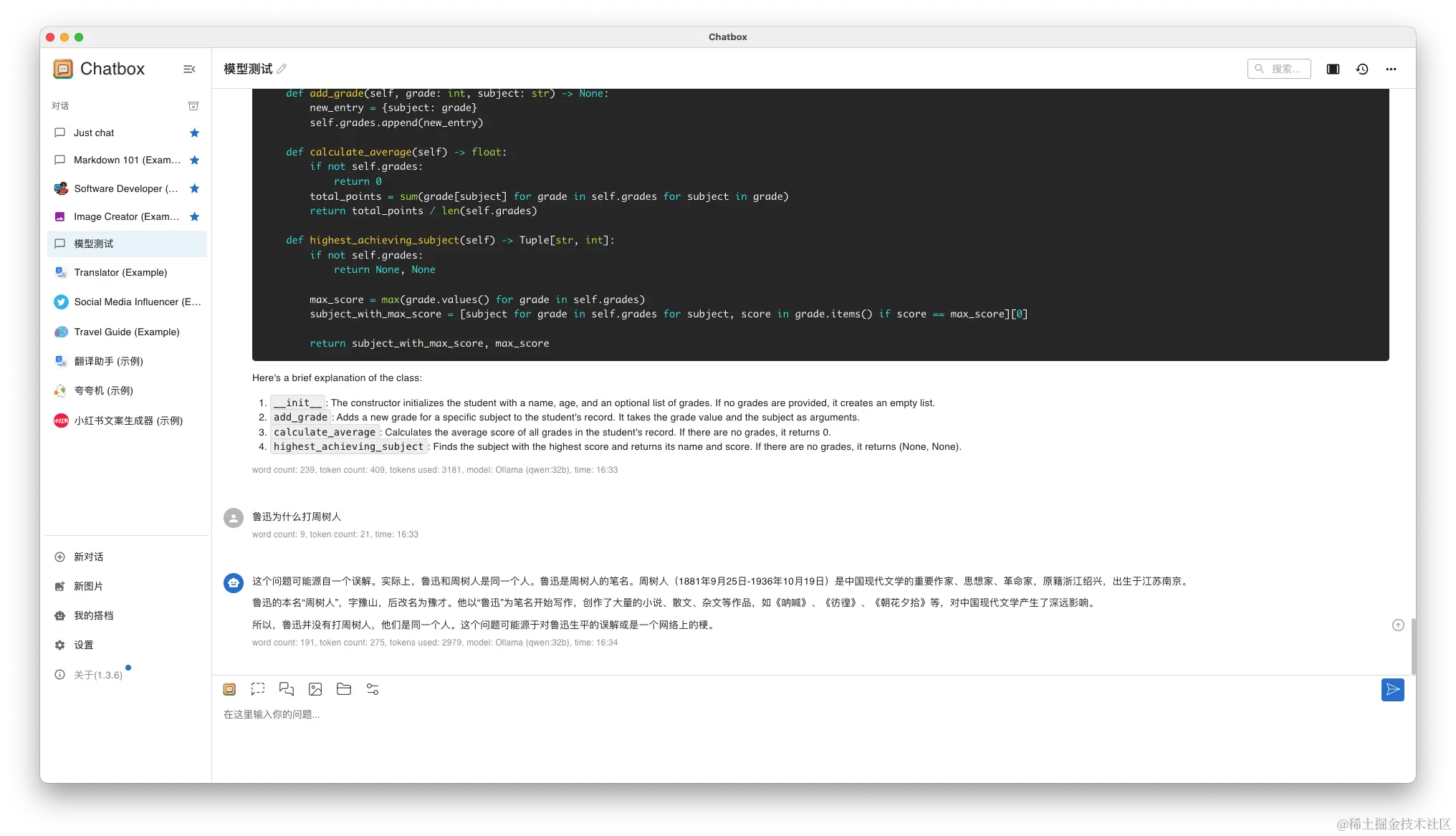Toggle star on Software Developer conversation
Viewport: 1456px width, 836px height.
[x=194, y=188]
